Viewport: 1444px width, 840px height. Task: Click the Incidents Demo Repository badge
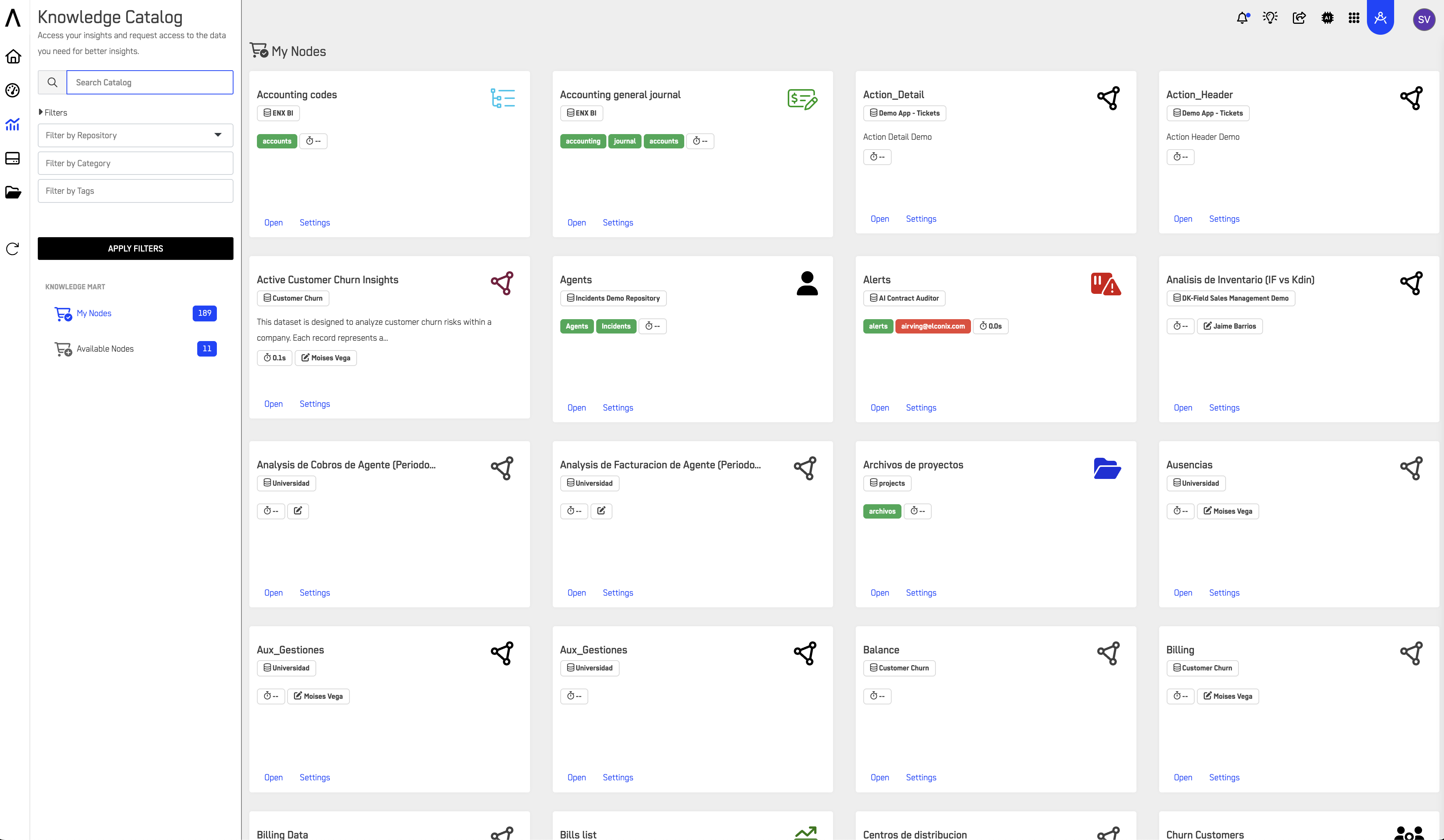tap(613, 298)
